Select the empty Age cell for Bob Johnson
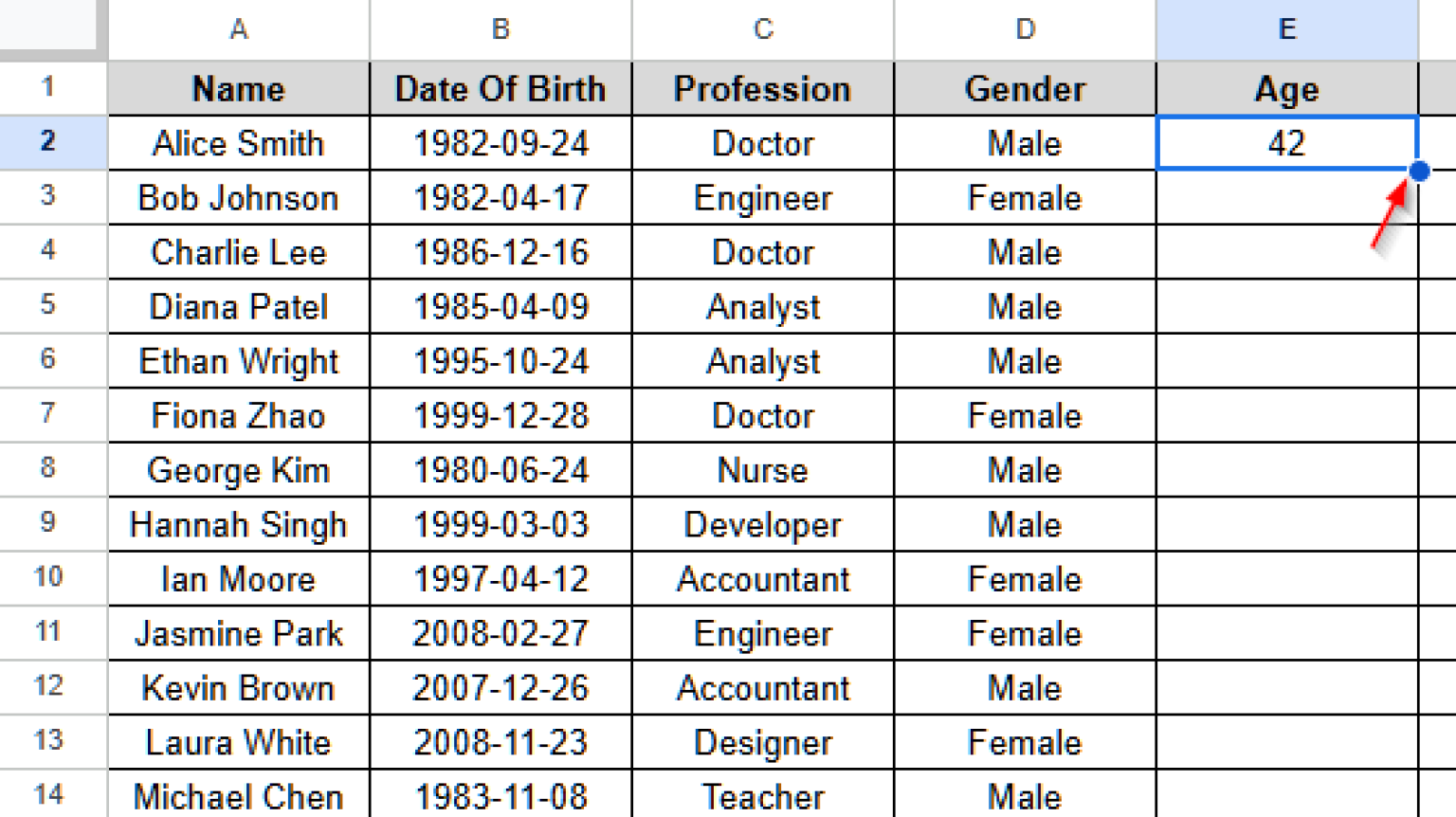This screenshot has width=1456, height=817. click(x=1286, y=198)
